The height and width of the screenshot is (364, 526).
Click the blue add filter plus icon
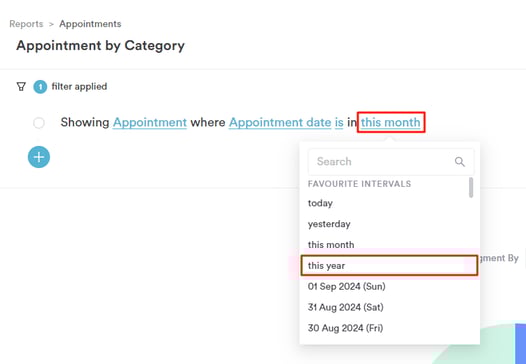(x=39, y=157)
